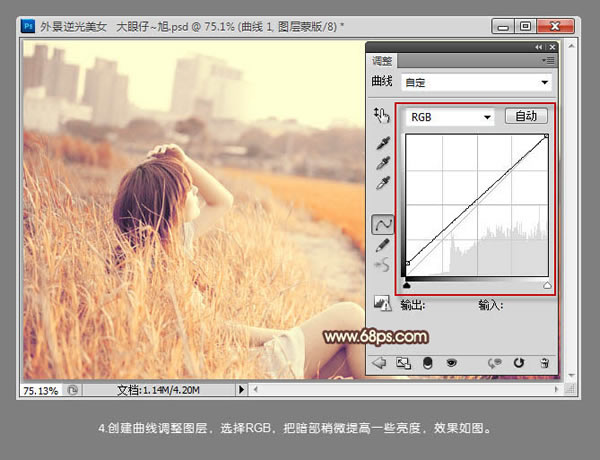Click the 自动 auto button
Screen dimensions: 600x460
click(525, 117)
